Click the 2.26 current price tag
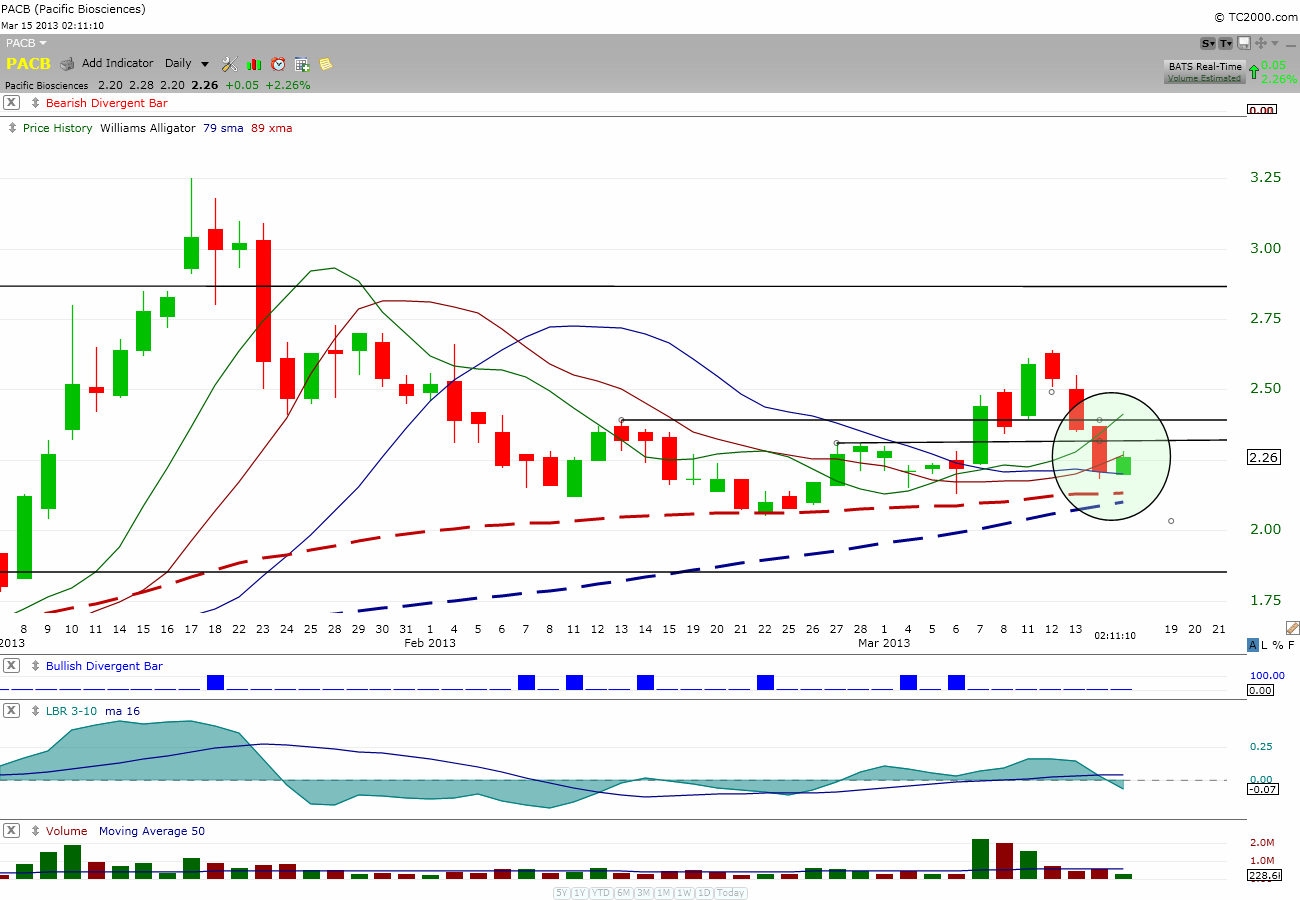 coord(1265,458)
